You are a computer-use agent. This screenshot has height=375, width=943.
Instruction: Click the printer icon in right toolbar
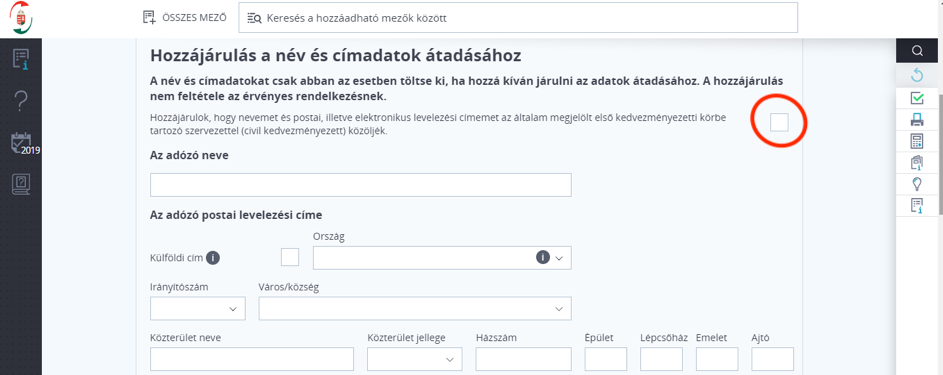(x=917, y=120)
